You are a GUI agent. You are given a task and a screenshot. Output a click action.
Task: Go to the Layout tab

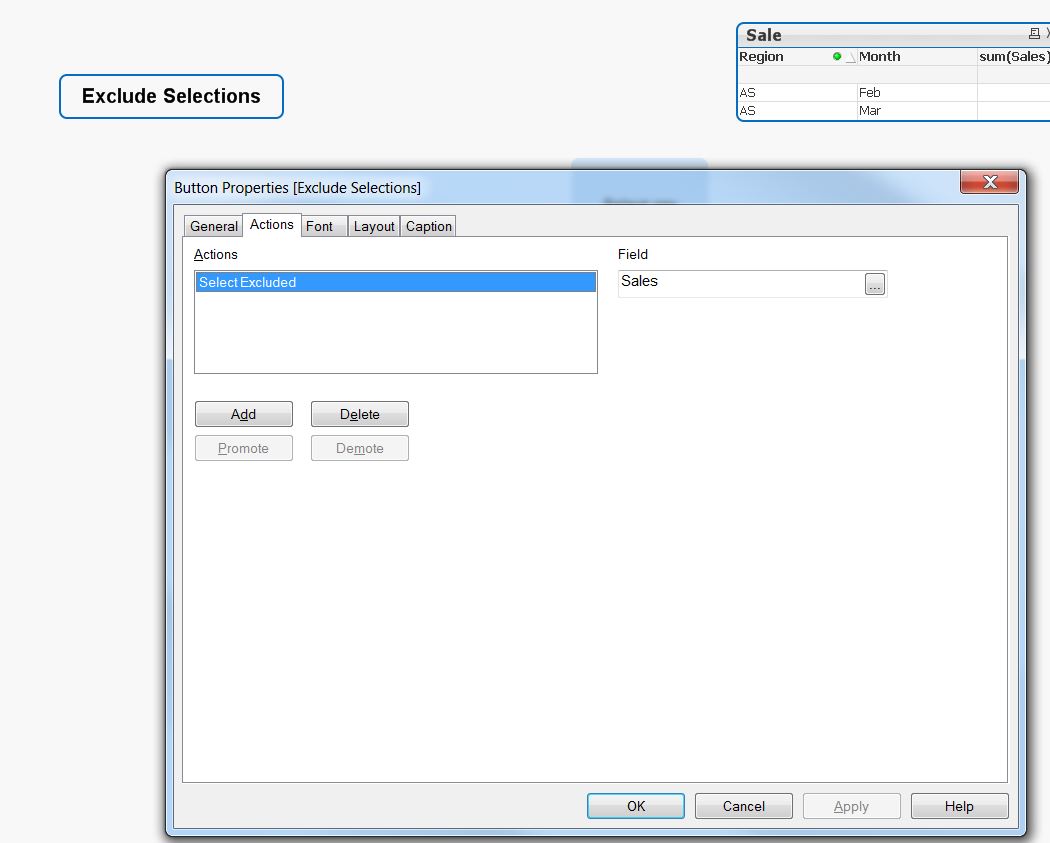click(374, 226)
